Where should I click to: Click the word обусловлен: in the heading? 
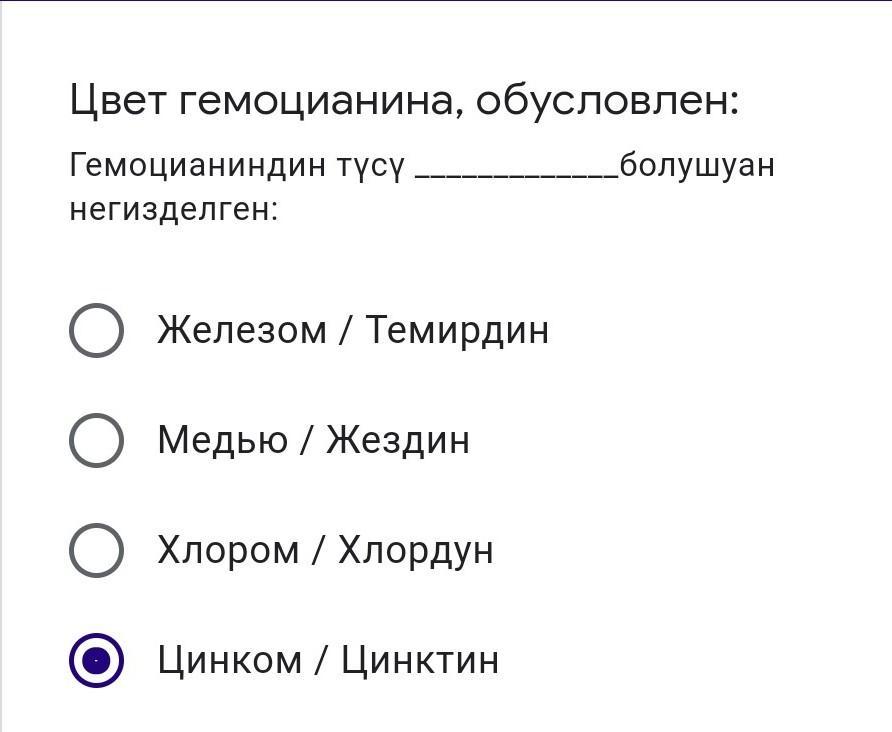click(x=608, y=101)
